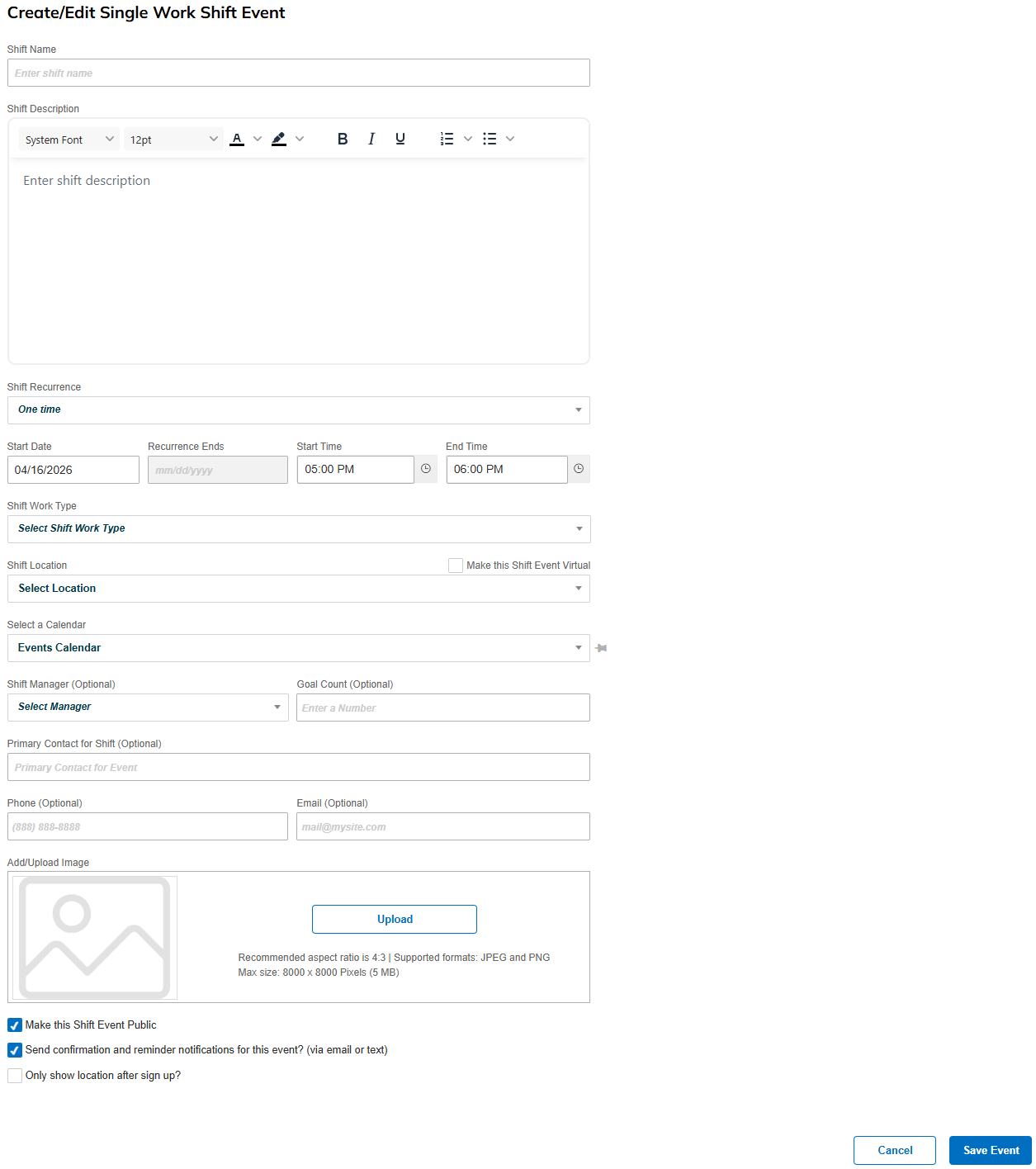Click the 'Recommended aspect ratio is 4:3' text

click(312, 958)
